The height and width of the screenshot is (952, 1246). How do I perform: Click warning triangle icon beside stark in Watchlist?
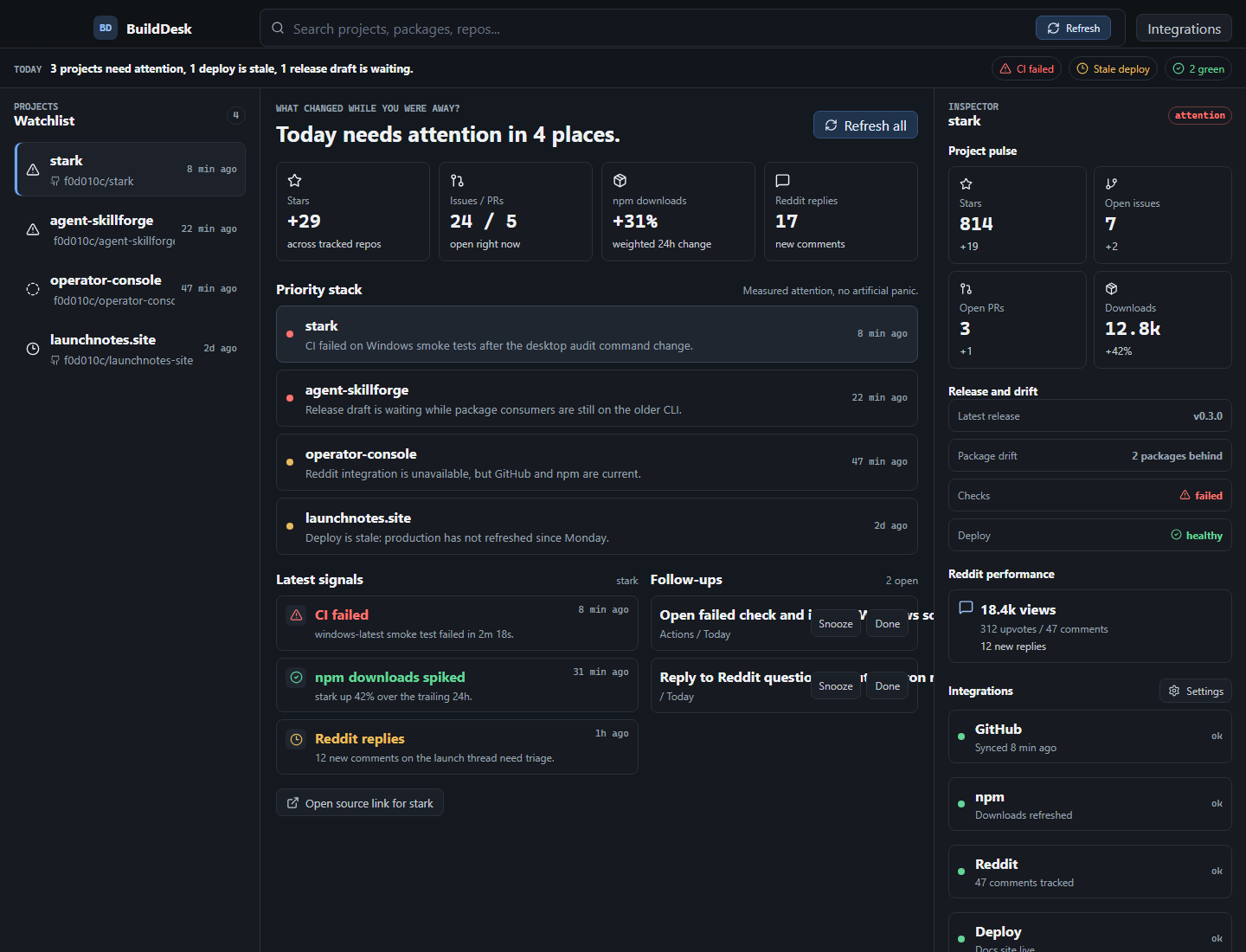point(33,170)
